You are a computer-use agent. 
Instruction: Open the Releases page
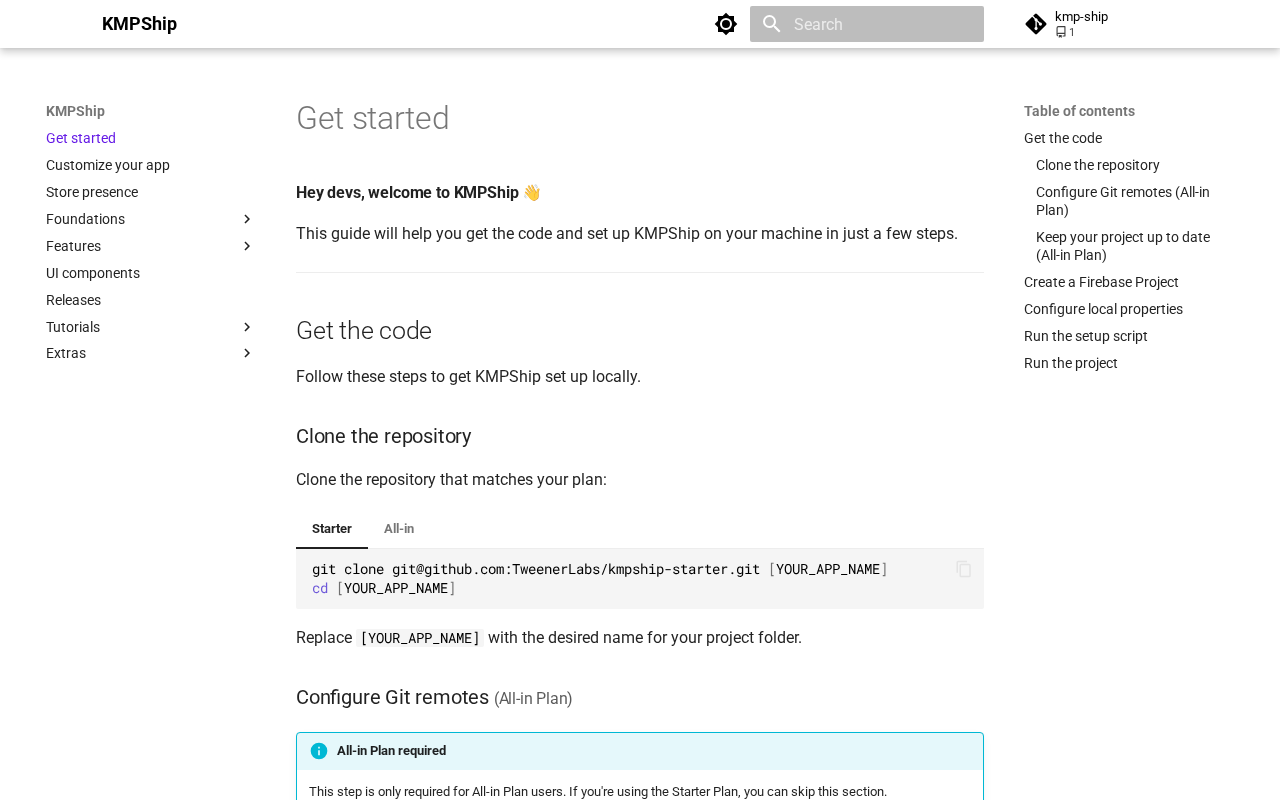click(x=73, y=300)
